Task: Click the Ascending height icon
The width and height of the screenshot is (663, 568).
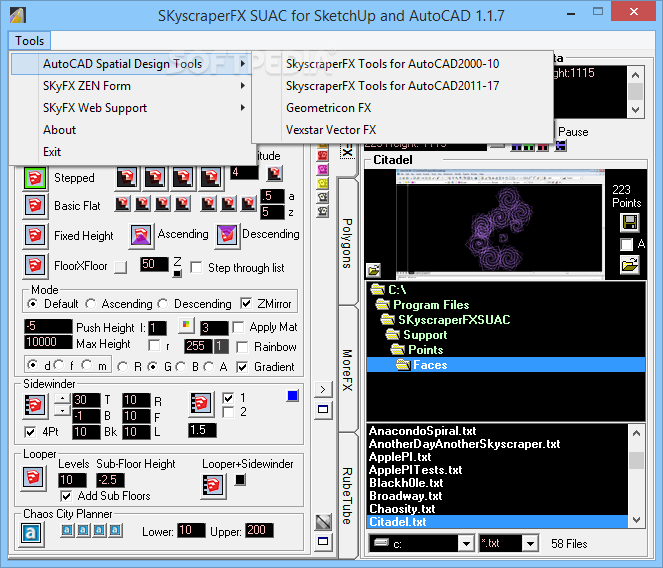Action: (141, 235)
